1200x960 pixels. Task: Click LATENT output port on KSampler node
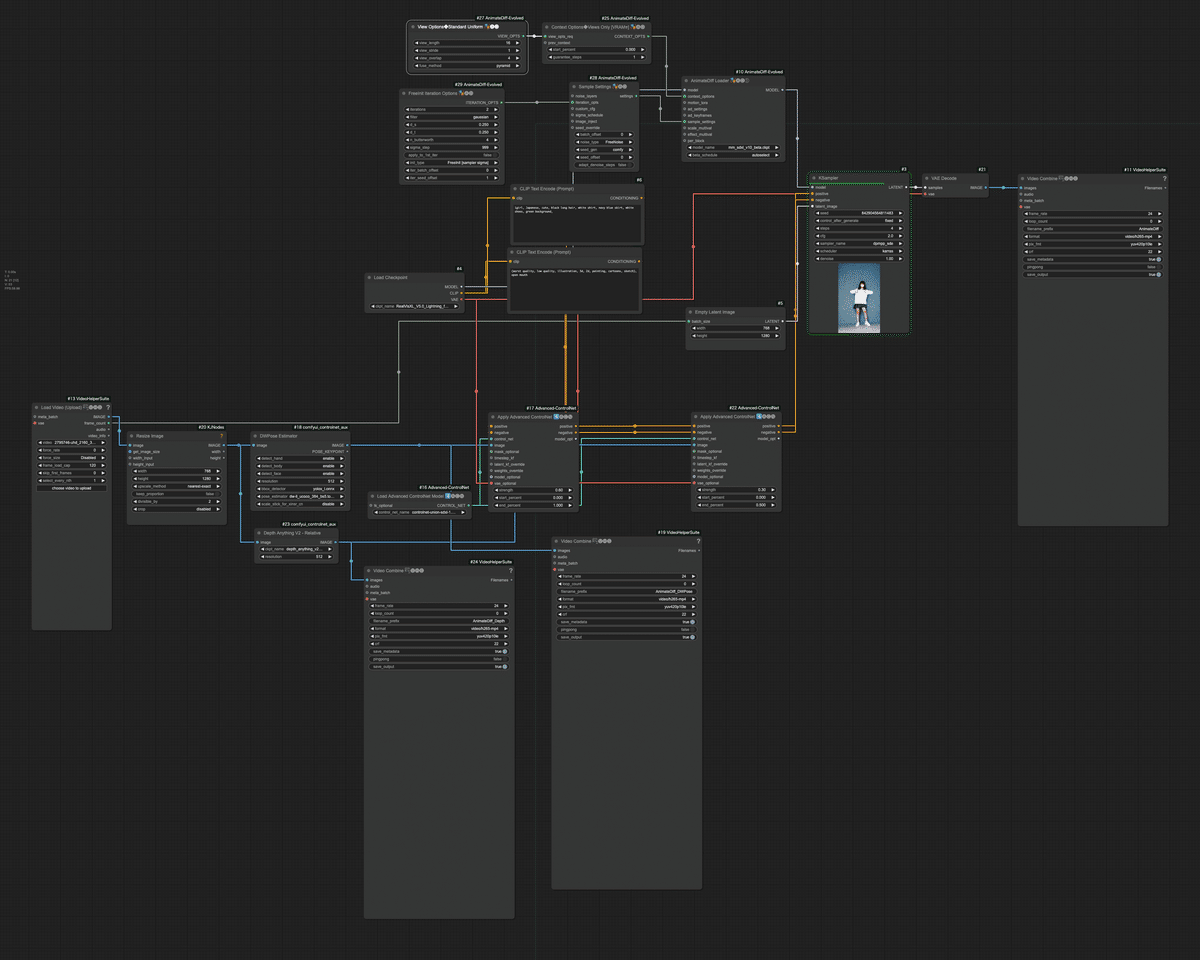point(906,187)
